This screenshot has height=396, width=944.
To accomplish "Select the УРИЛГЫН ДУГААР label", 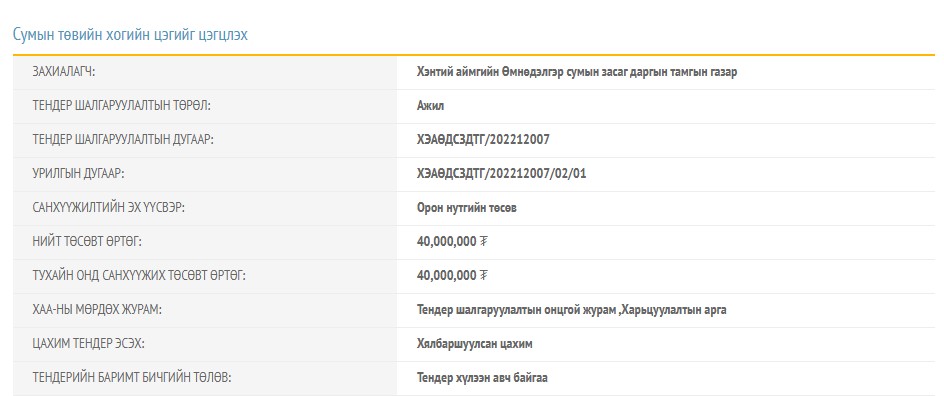I will [78, 174].
